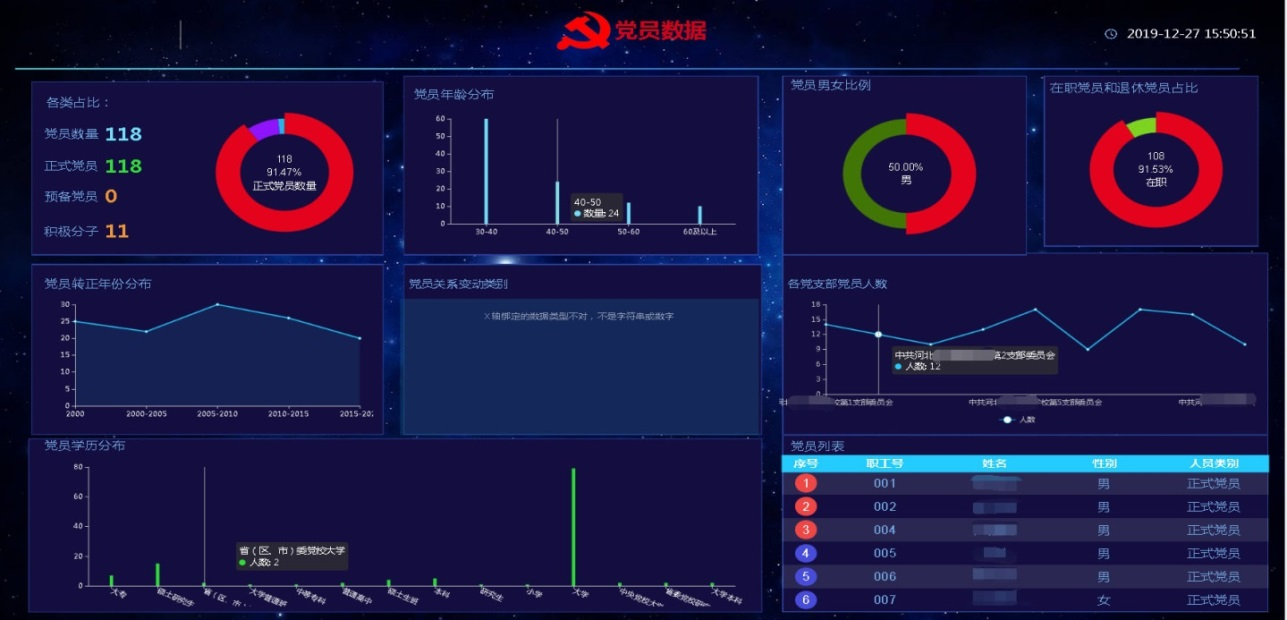Select the 党员数量 count value 118
Viewport: 1287px width, 620px height.
(x=123, y=134)
